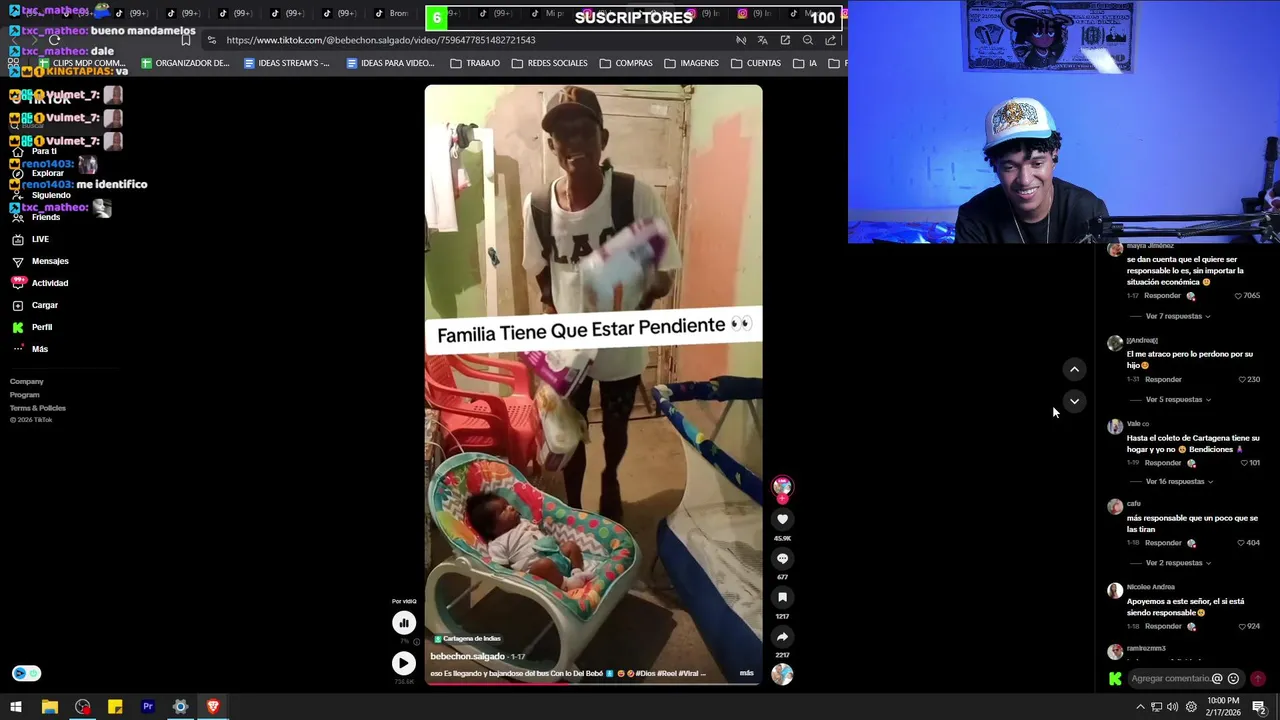Like Nicolee Andrea comment with 924 likes
The width and height of the screenshot is (1280, 720).
pos(1242,626)
